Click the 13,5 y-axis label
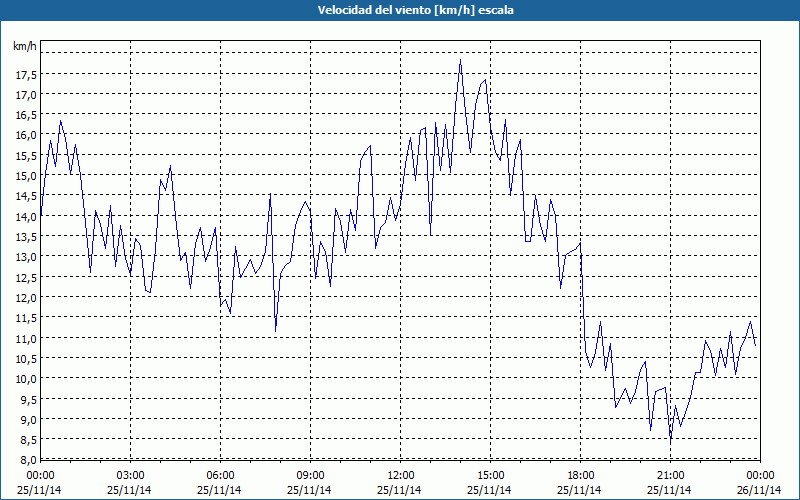Image resolution: width=800 pixels, height=500 pixels. click(x=26, y=237)
